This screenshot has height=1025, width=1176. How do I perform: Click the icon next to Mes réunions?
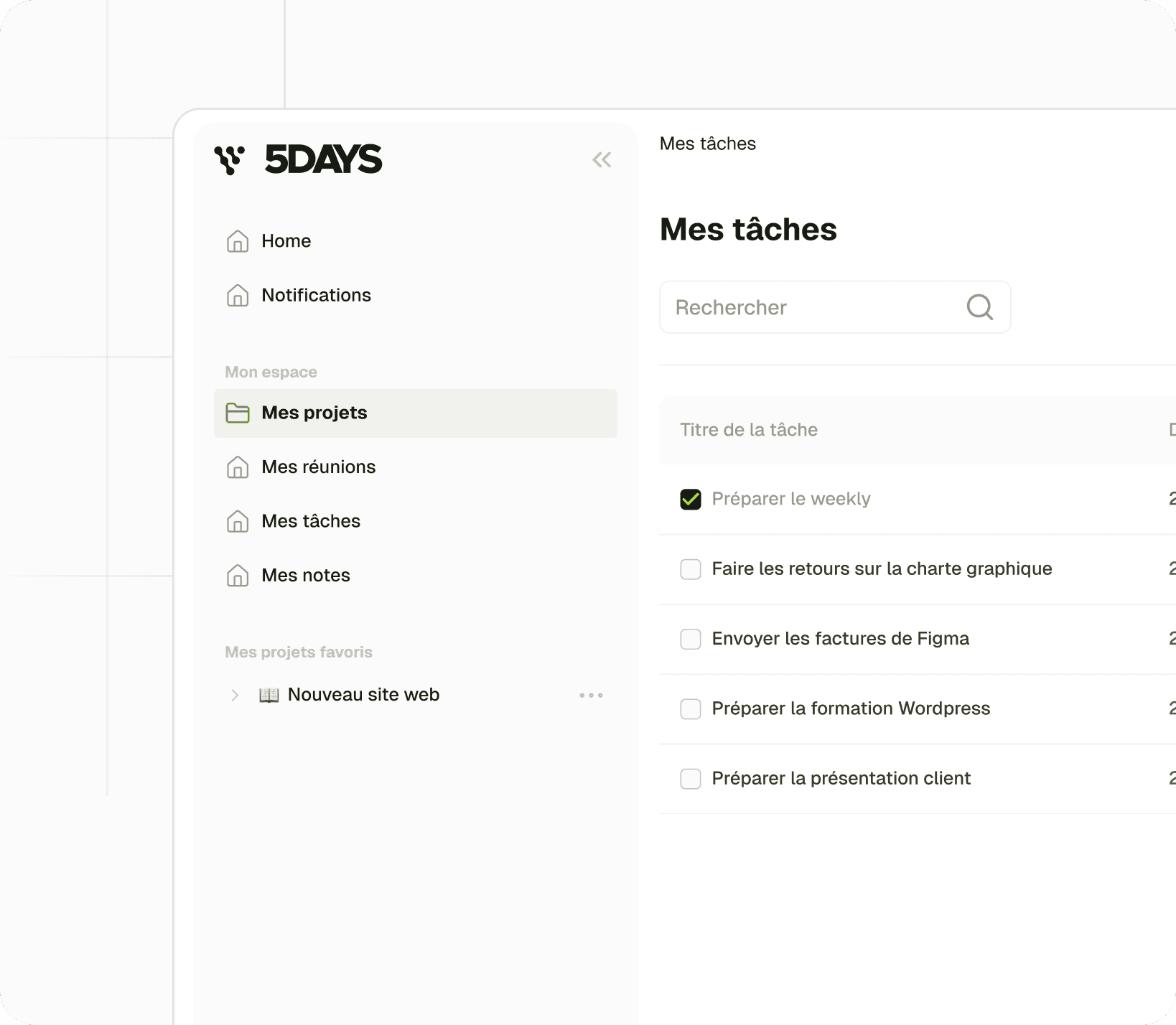pyautogui.click(x=237, y=467)
